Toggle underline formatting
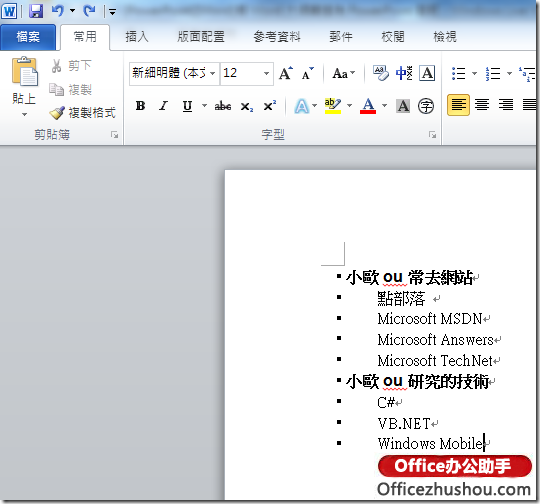This screenshot has width=540, height=504. point(187,106)
